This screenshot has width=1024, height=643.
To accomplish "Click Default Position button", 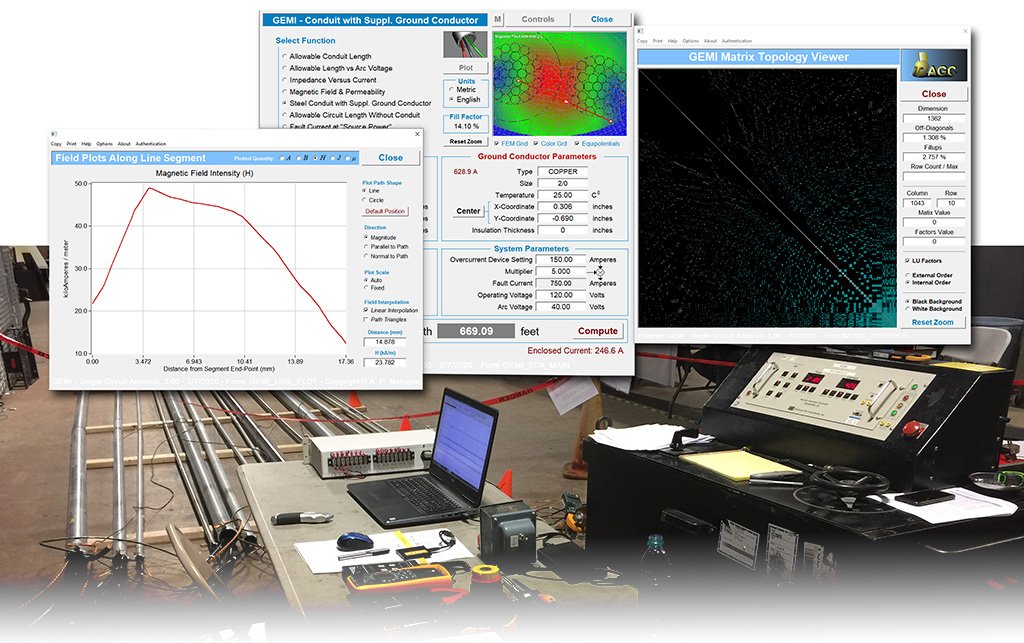I will tap(385, 212).
